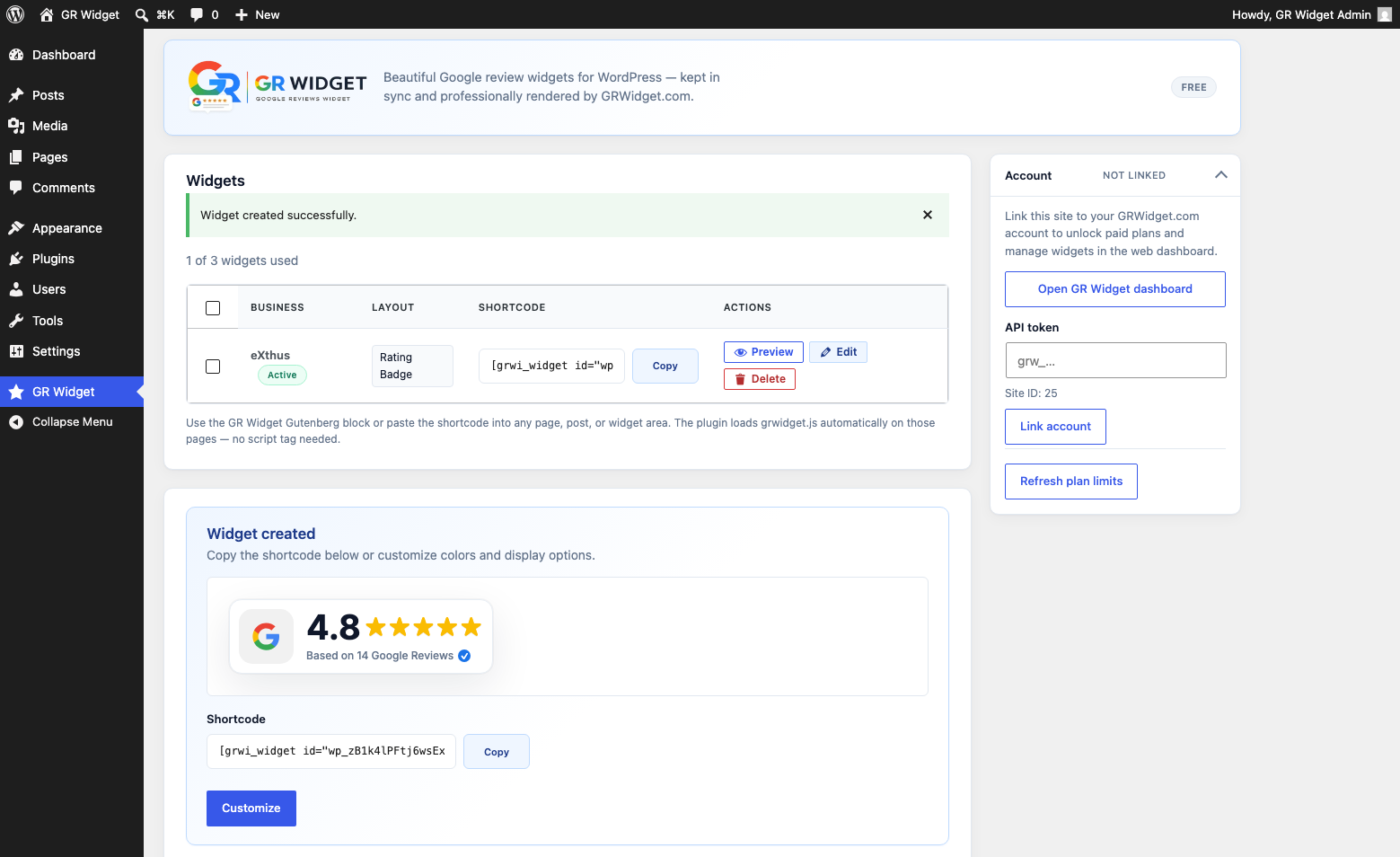The width and height of the screenshot is (1400, 857).
Task: Click the GR Widget star icon
Action: point(16,392)
